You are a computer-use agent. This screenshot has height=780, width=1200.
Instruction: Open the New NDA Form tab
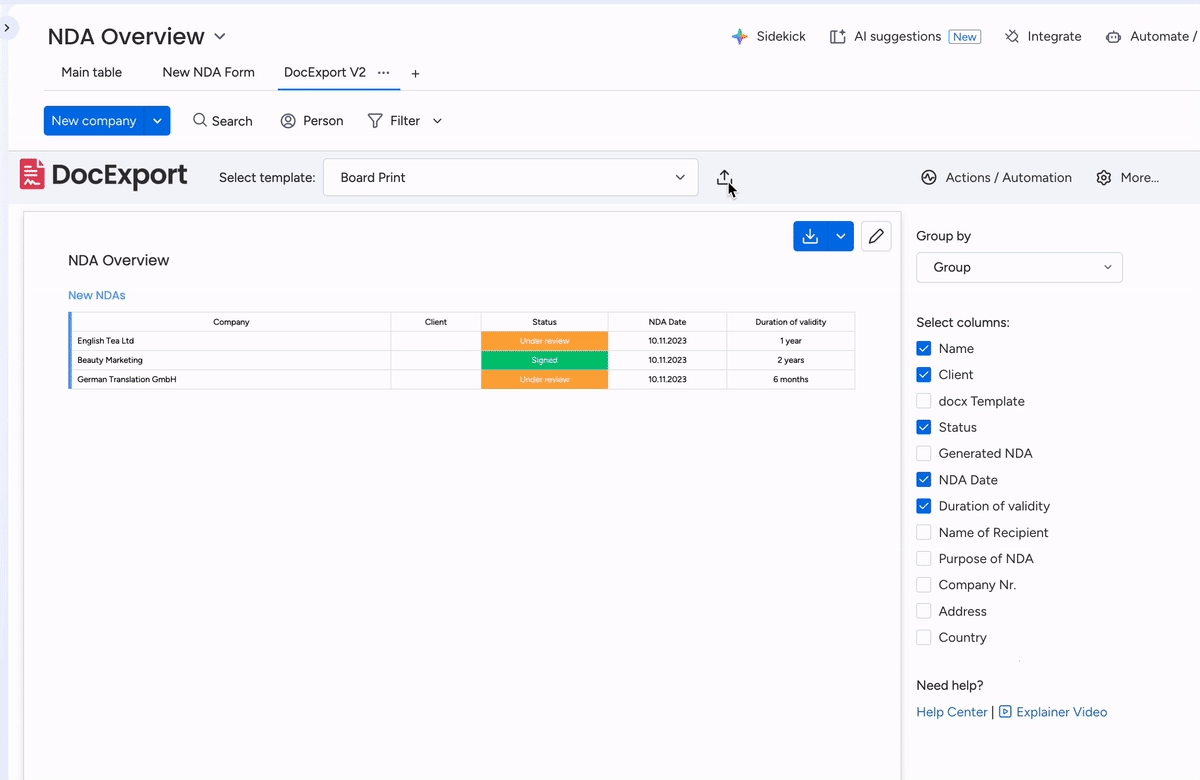[208, 72]
